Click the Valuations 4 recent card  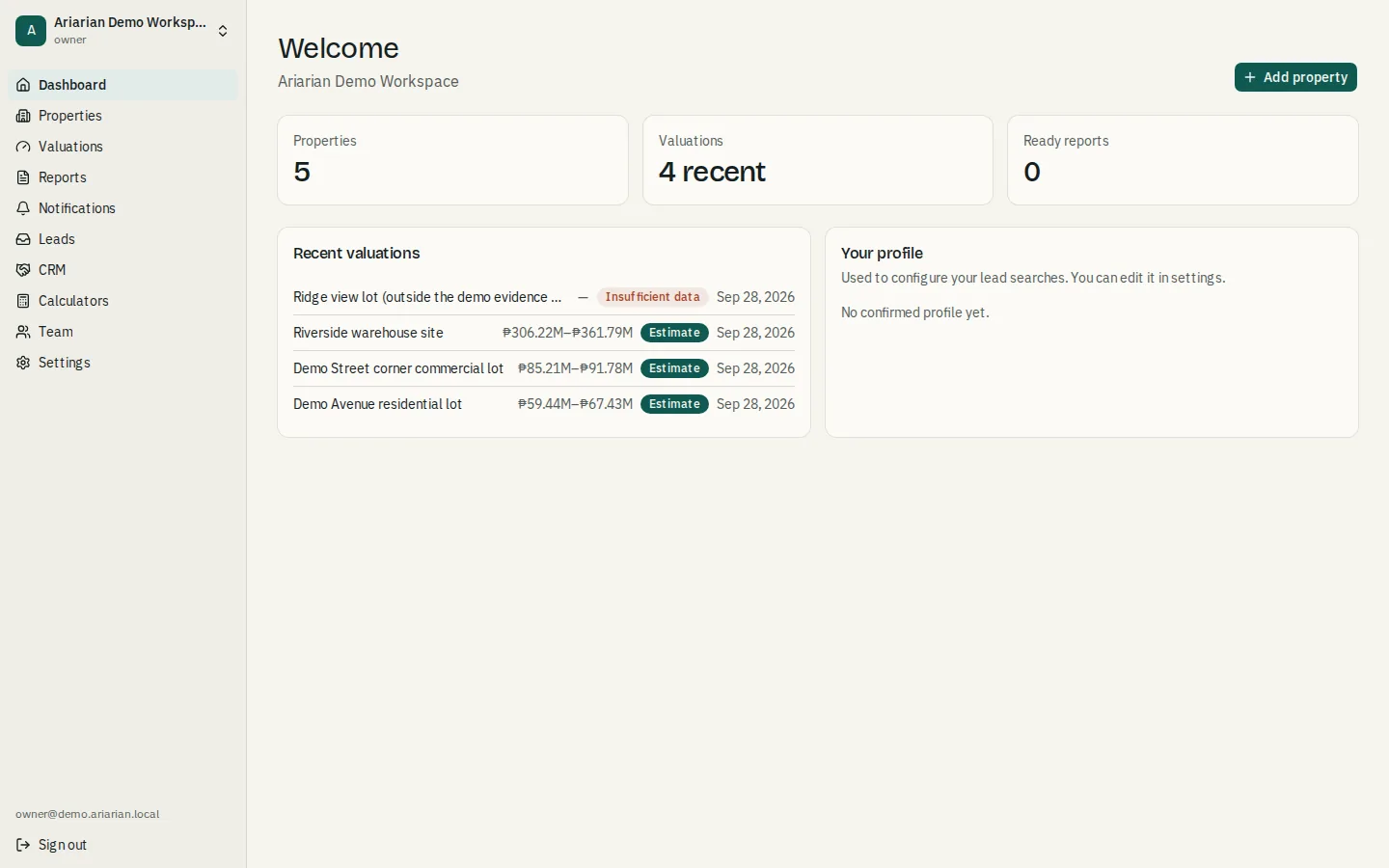(x=818, y=160)
